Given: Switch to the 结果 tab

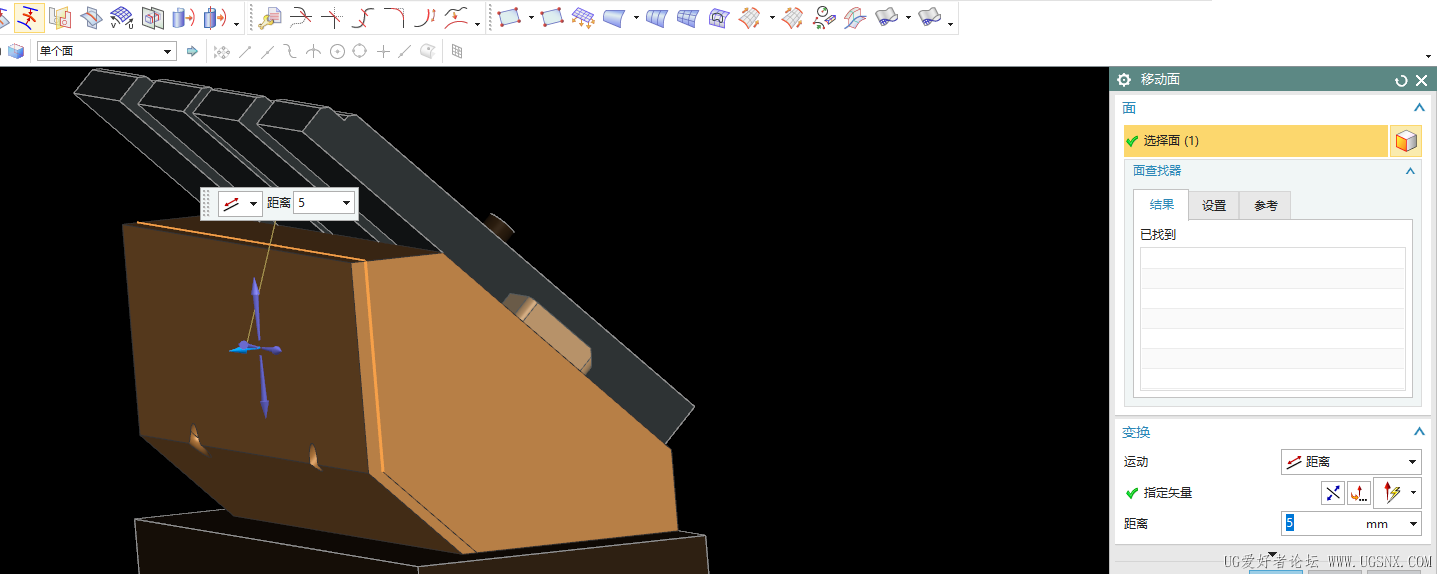Looking at the screenshot, I should pos(1161,205).
